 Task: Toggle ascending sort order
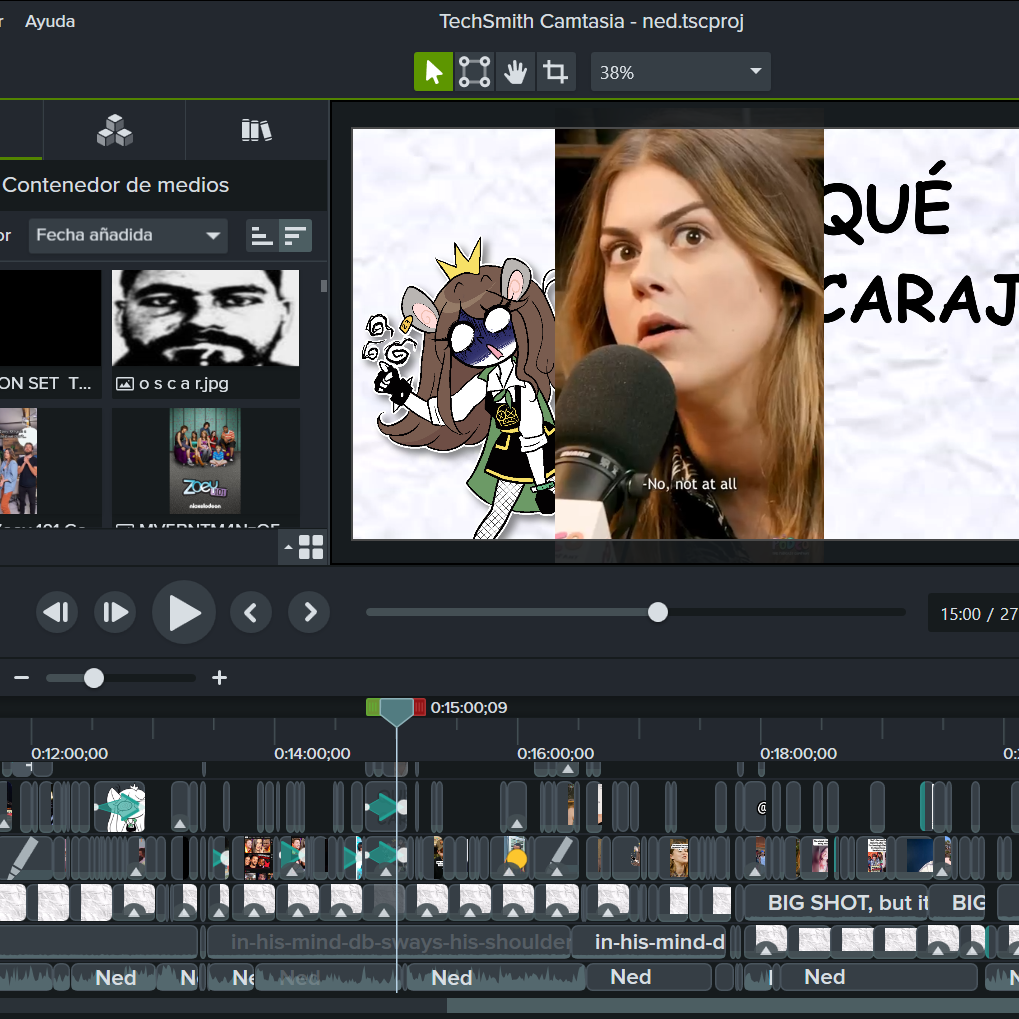point(261,236)
